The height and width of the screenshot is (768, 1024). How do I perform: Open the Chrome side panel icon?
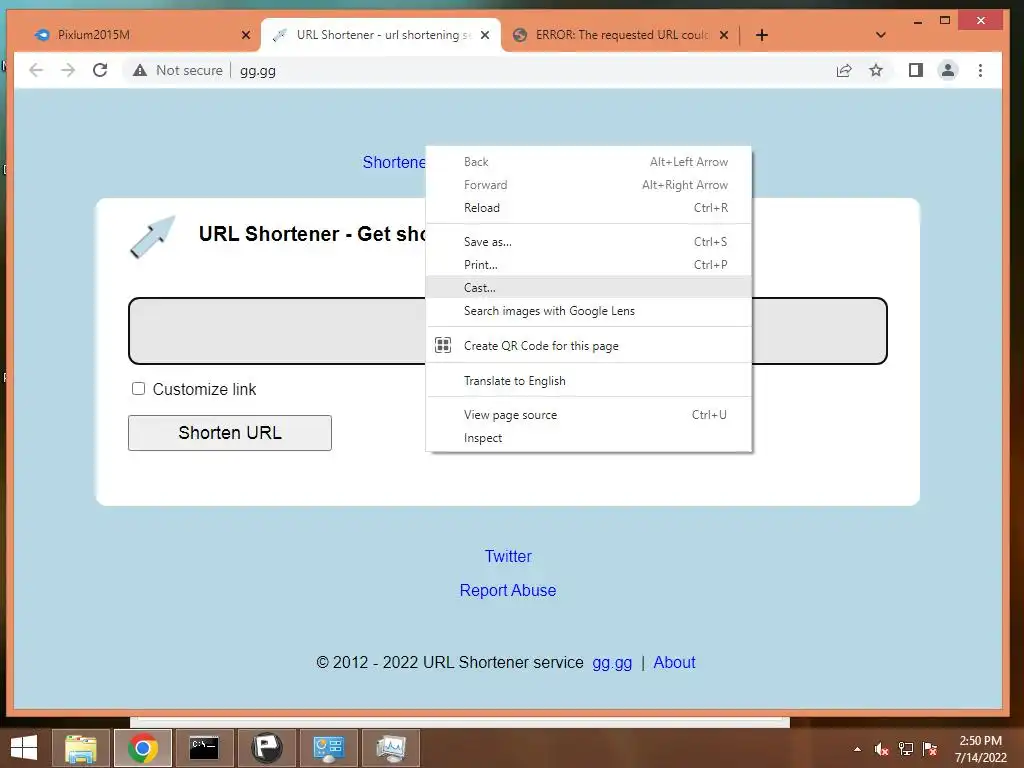pyautogui.click(x=916, y=70)
